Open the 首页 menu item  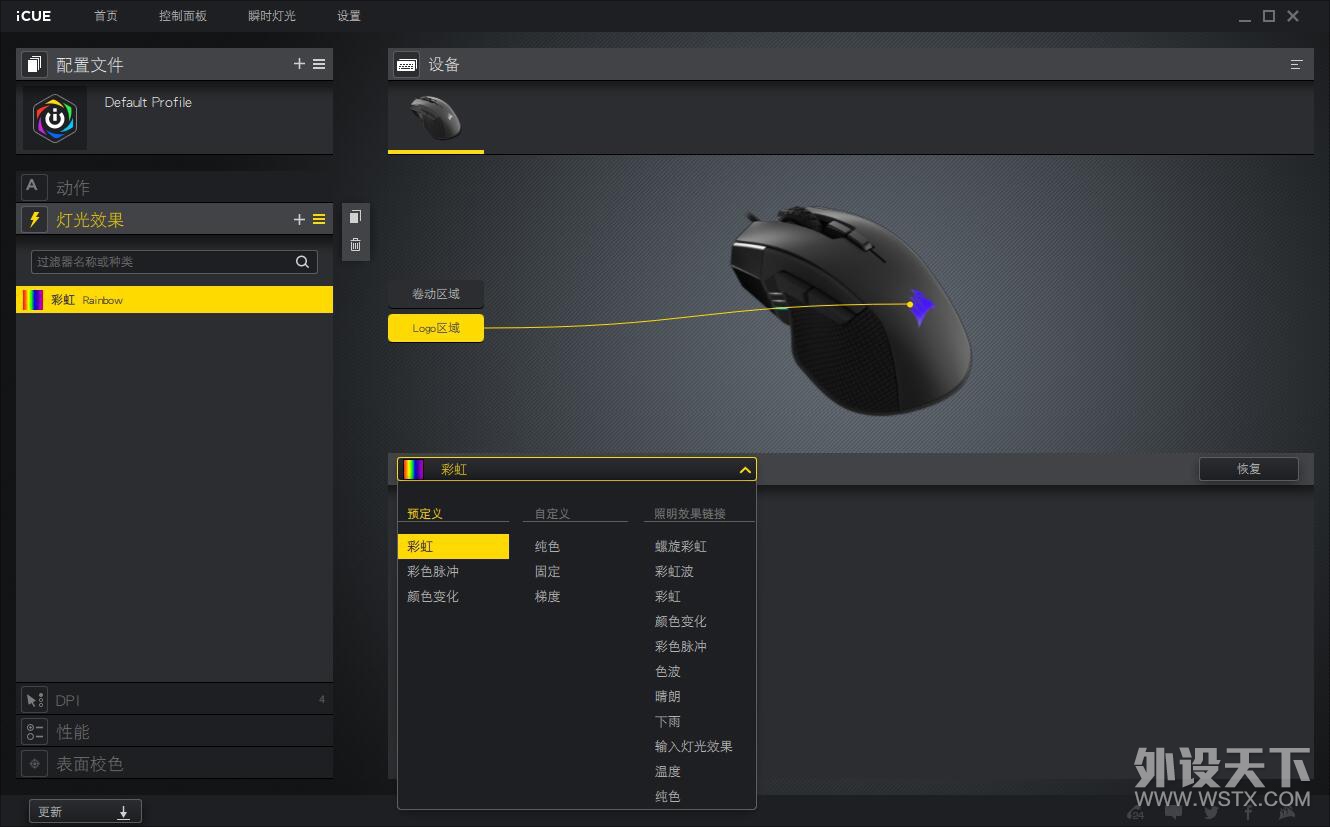(106, 16)
